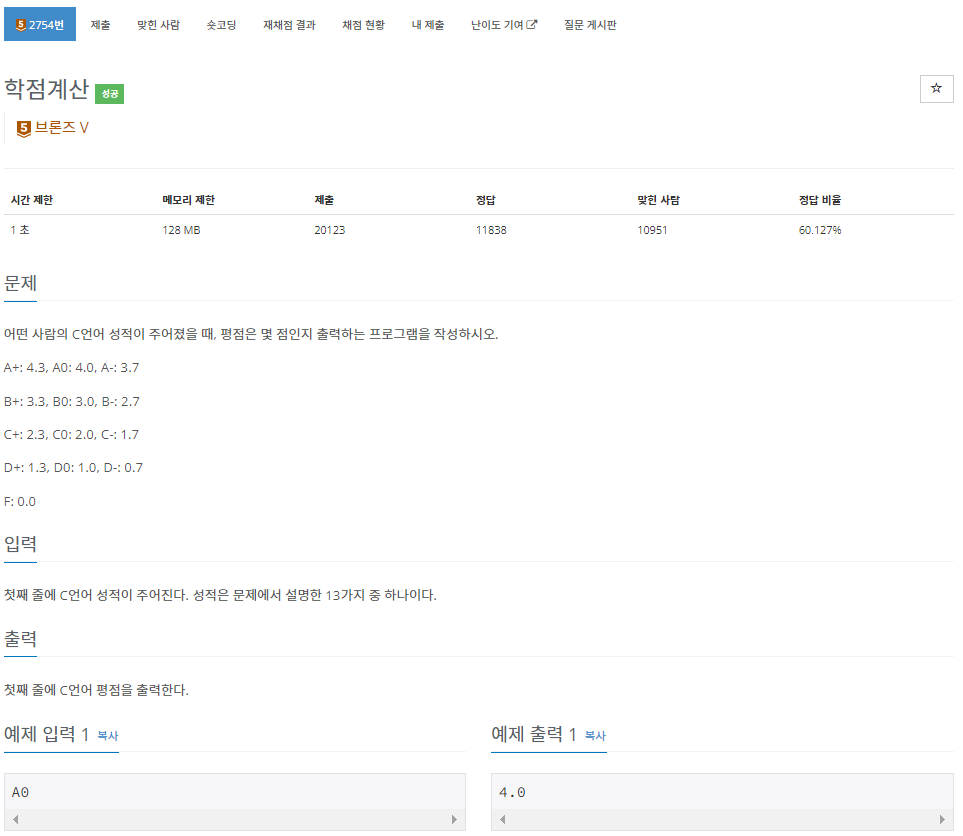This screenshot has height=836, width=963.
Task: Click right scroll arrow of example input box
Action: pyautogui.click(x=454, y=819)
